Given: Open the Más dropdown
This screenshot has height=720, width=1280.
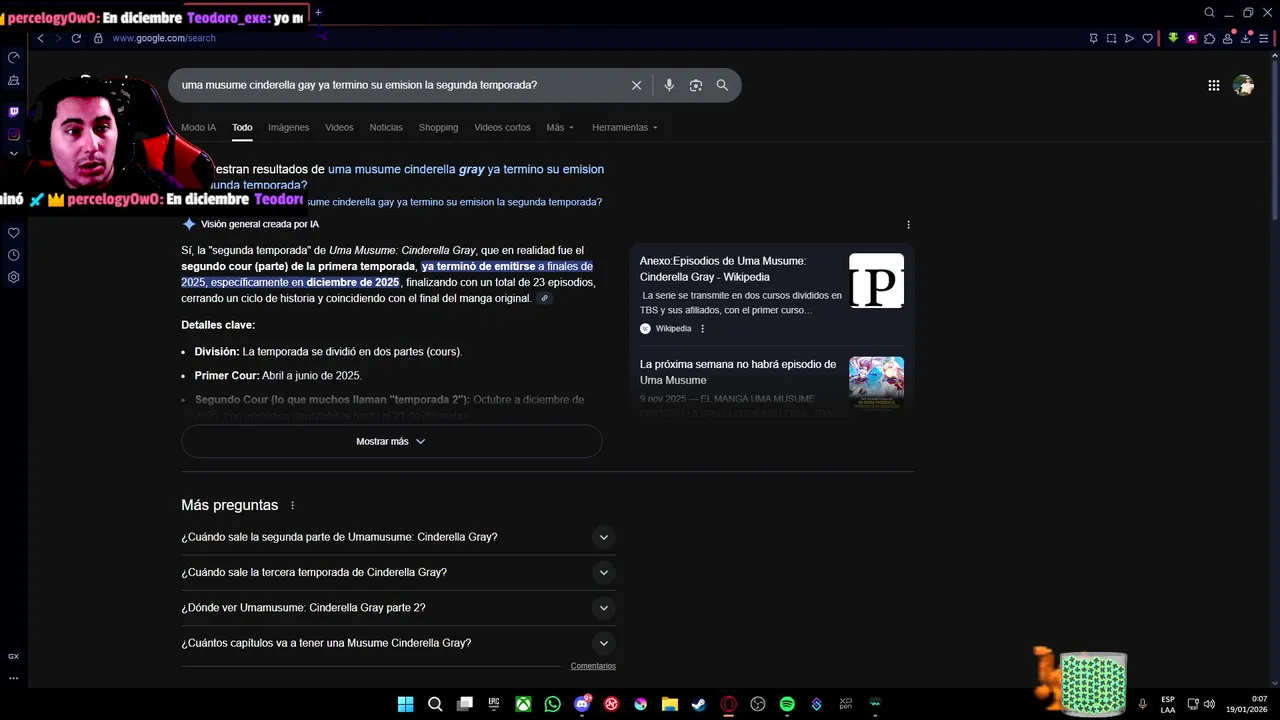Looking at the screenshot, I should pos(560,127).
